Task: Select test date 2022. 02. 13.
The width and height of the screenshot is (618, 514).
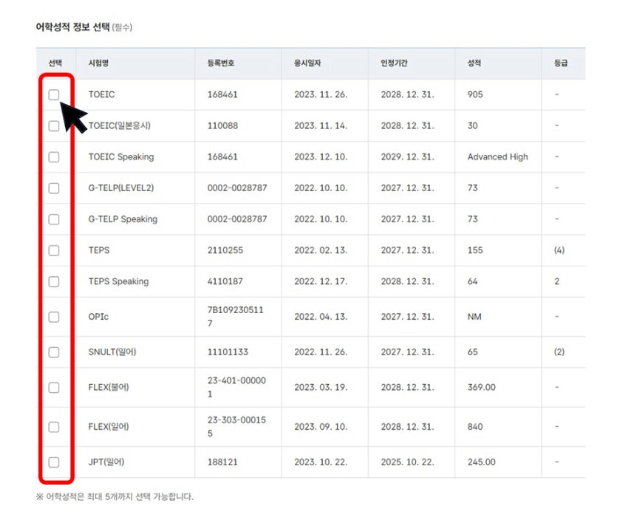Action: click(x=321, y=250)
